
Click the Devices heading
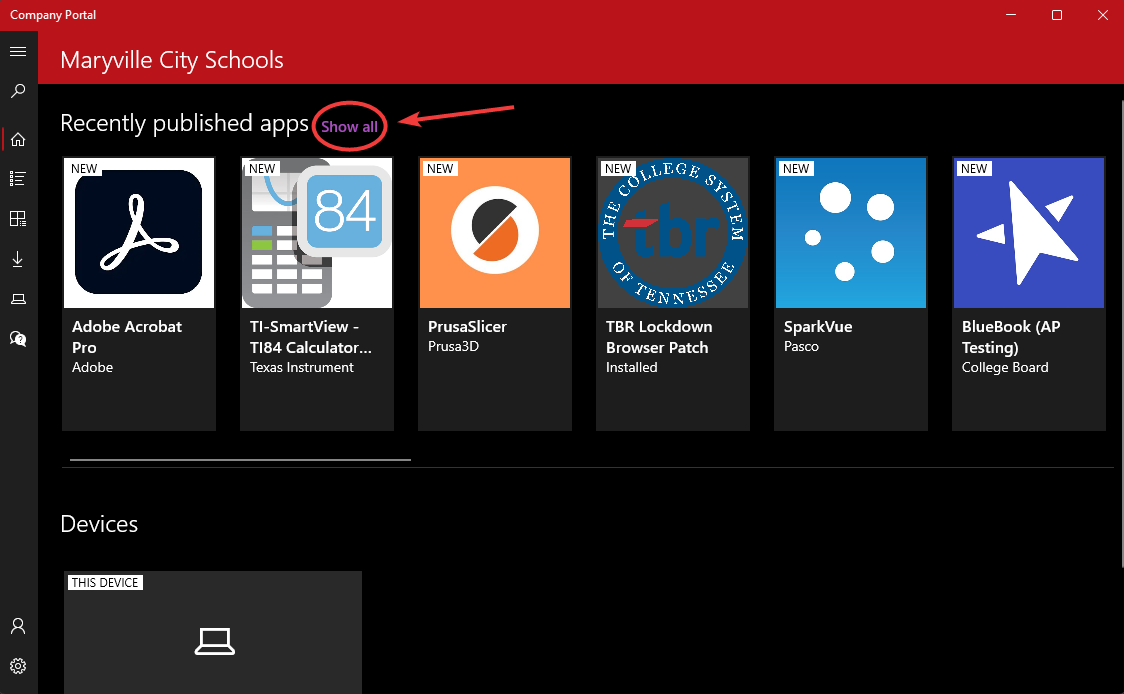(x=99, y=524)
